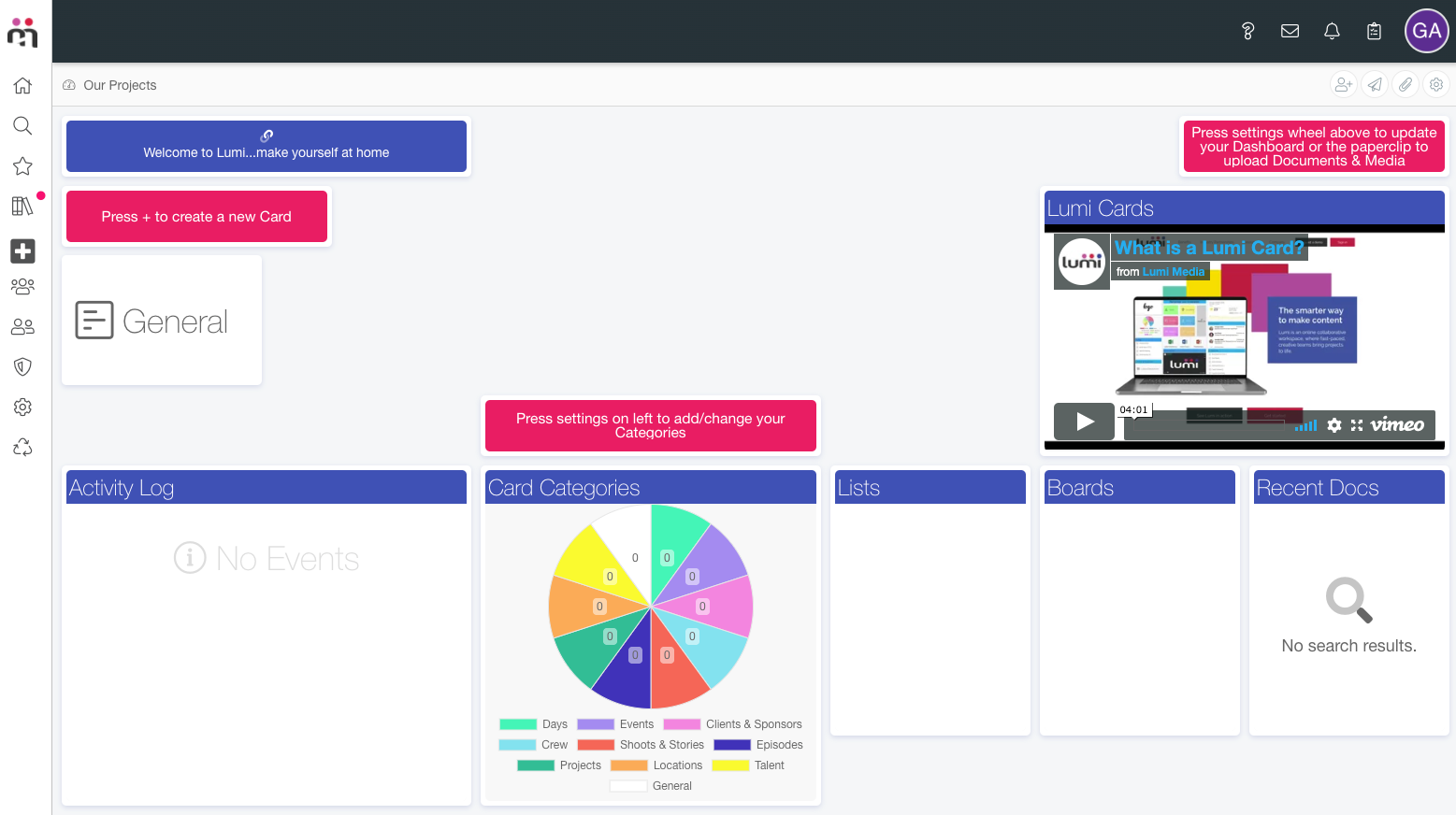The image size is (1456, 815).
Task: Toggle Talent legend swatch
Action: (x=730, y=765)
